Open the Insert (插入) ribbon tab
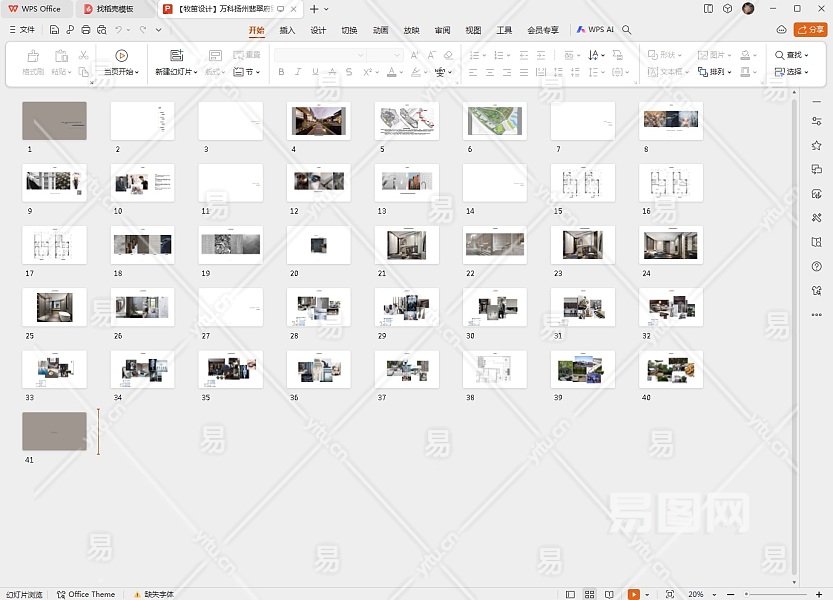Viewport: 833px width, 600px height. pyautogui.click(x=287, y=30)
